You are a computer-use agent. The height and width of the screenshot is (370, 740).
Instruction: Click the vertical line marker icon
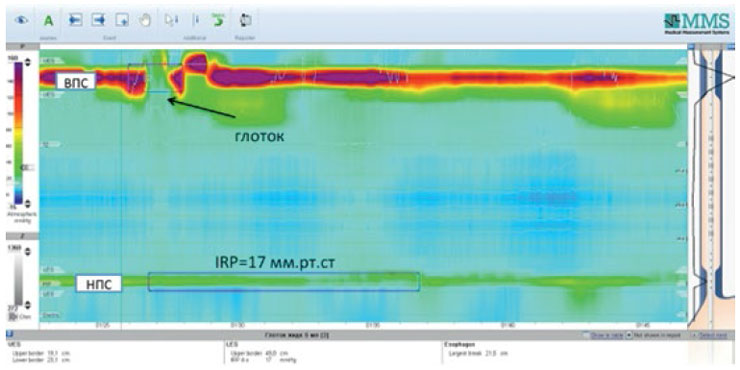pyautogui.click(x=197, y=20)
